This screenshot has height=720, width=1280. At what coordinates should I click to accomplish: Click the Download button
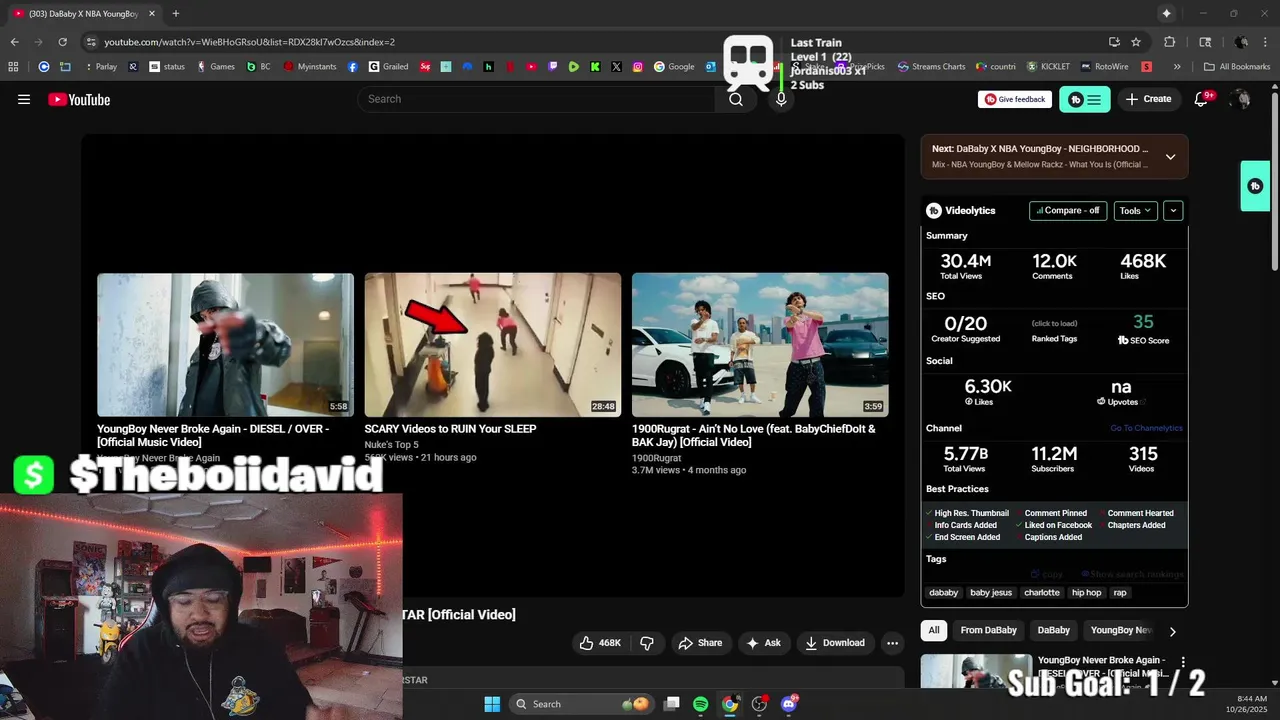pyautogui.click(x=835, y=643)
